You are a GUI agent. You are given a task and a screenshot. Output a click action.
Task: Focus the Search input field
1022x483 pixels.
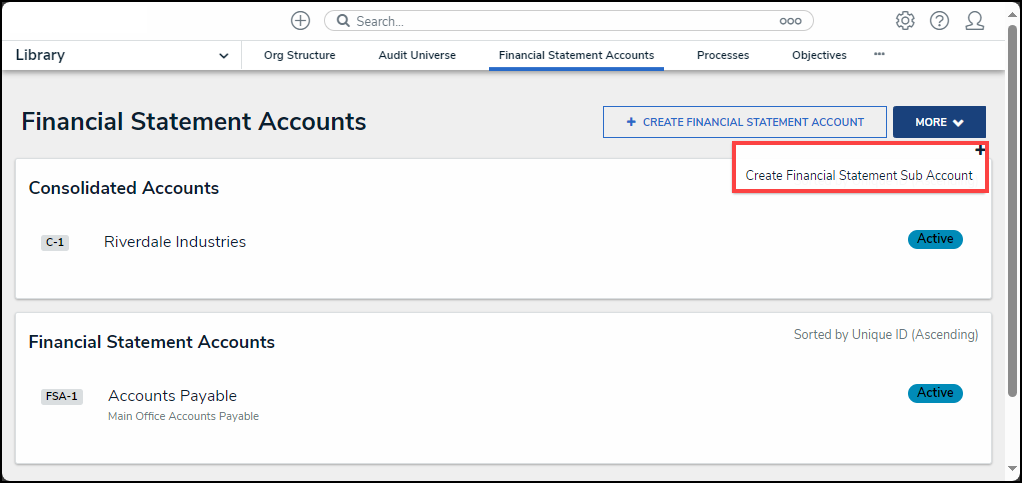[x=560, y=21]
